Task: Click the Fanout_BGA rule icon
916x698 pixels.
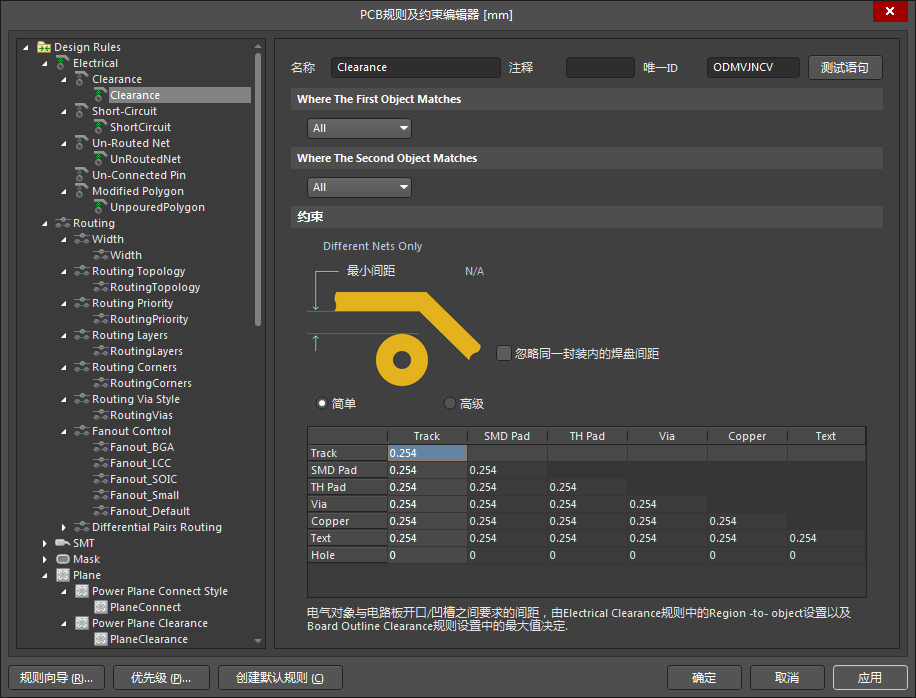Action: click(x=100, y=447)
